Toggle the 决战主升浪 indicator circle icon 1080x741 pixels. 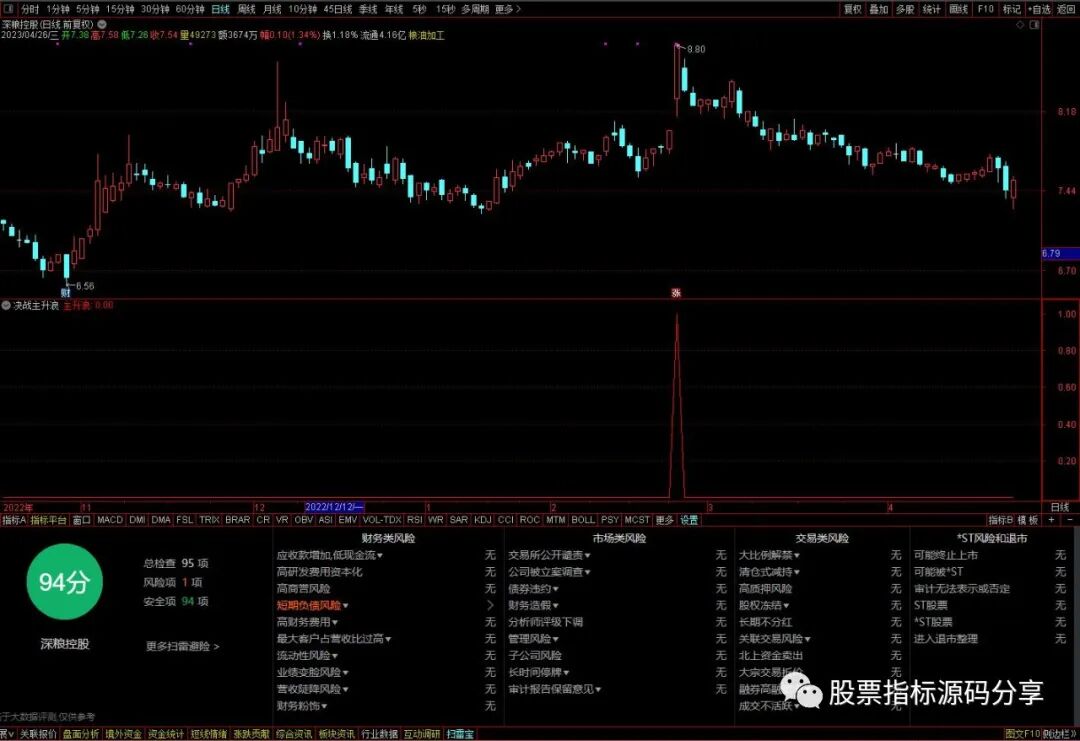6,305
